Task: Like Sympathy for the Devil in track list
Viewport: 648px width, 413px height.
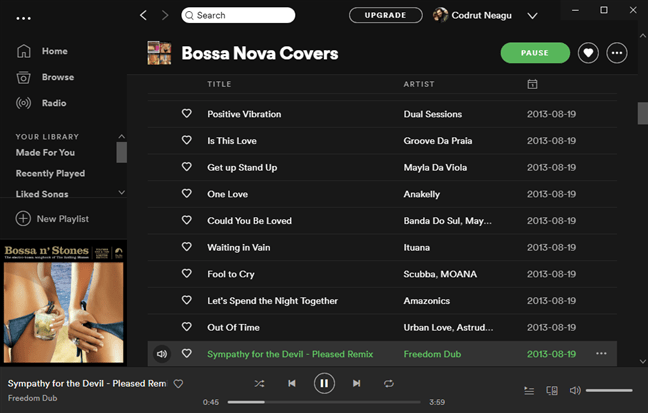Action: [187, 353]
